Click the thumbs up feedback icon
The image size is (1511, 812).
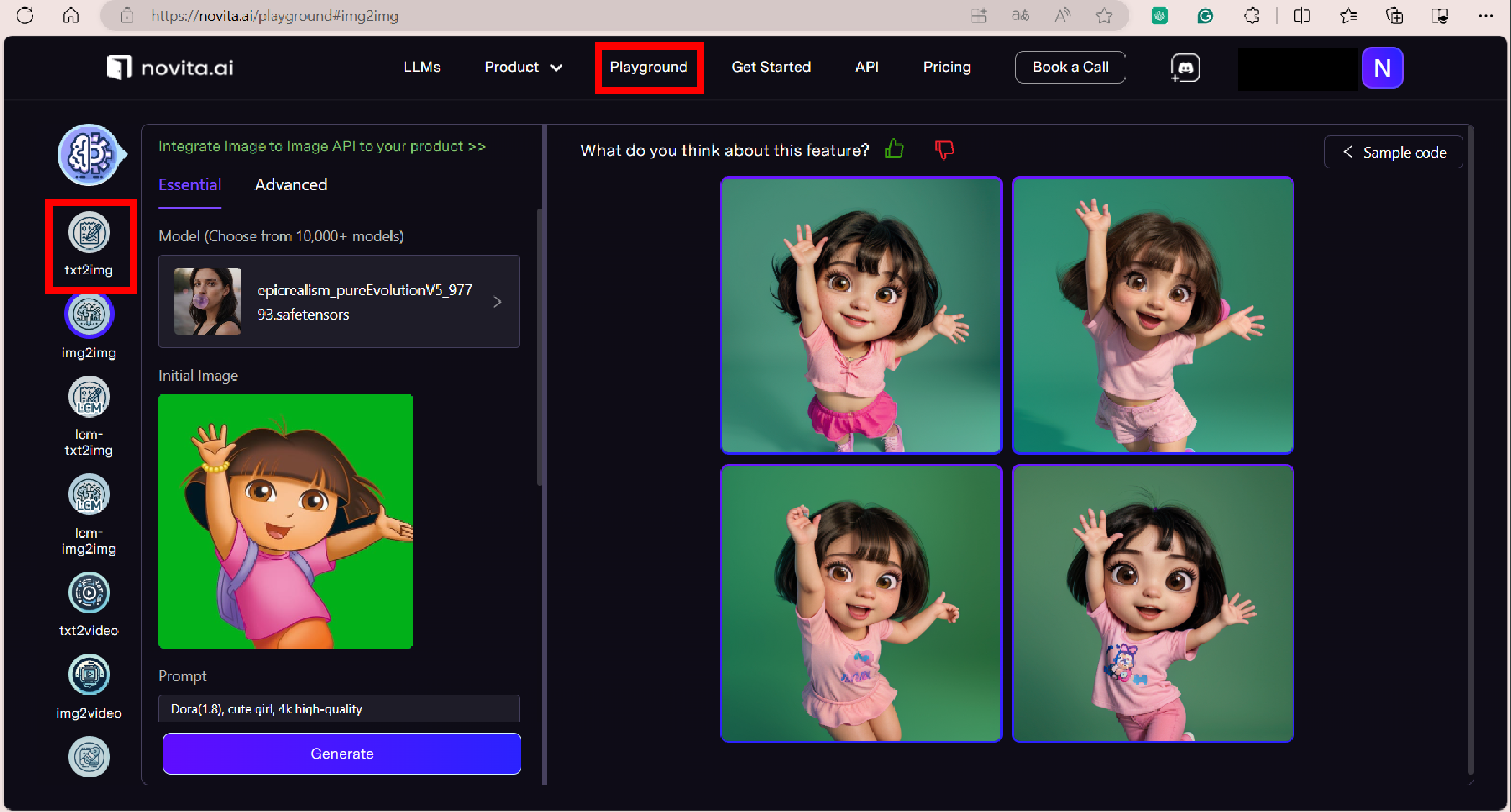point(894,149)
